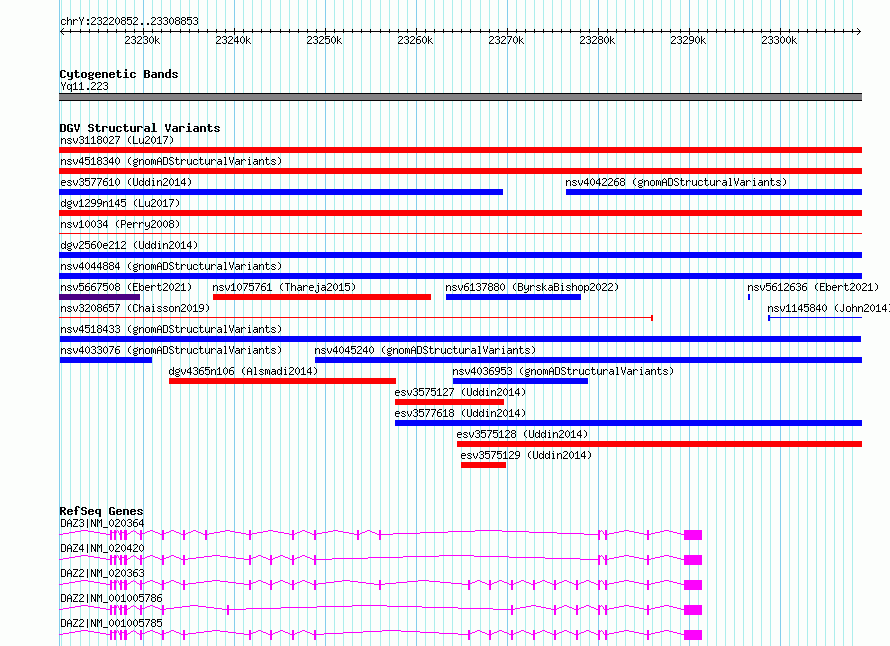Click the DAZ2|NM_001005785 gene label

[111, 623]
